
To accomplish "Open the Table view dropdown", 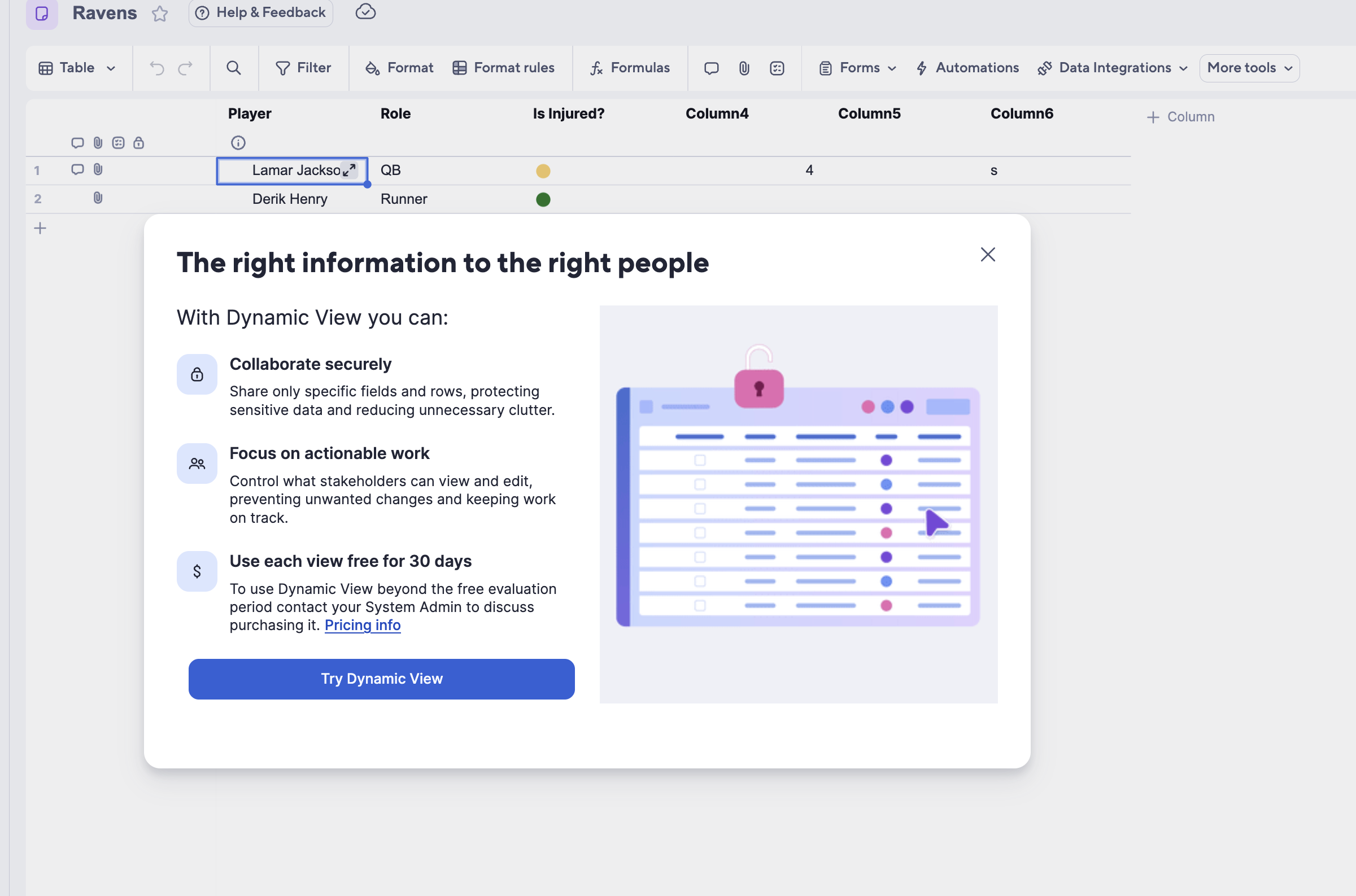I will 77,68.
